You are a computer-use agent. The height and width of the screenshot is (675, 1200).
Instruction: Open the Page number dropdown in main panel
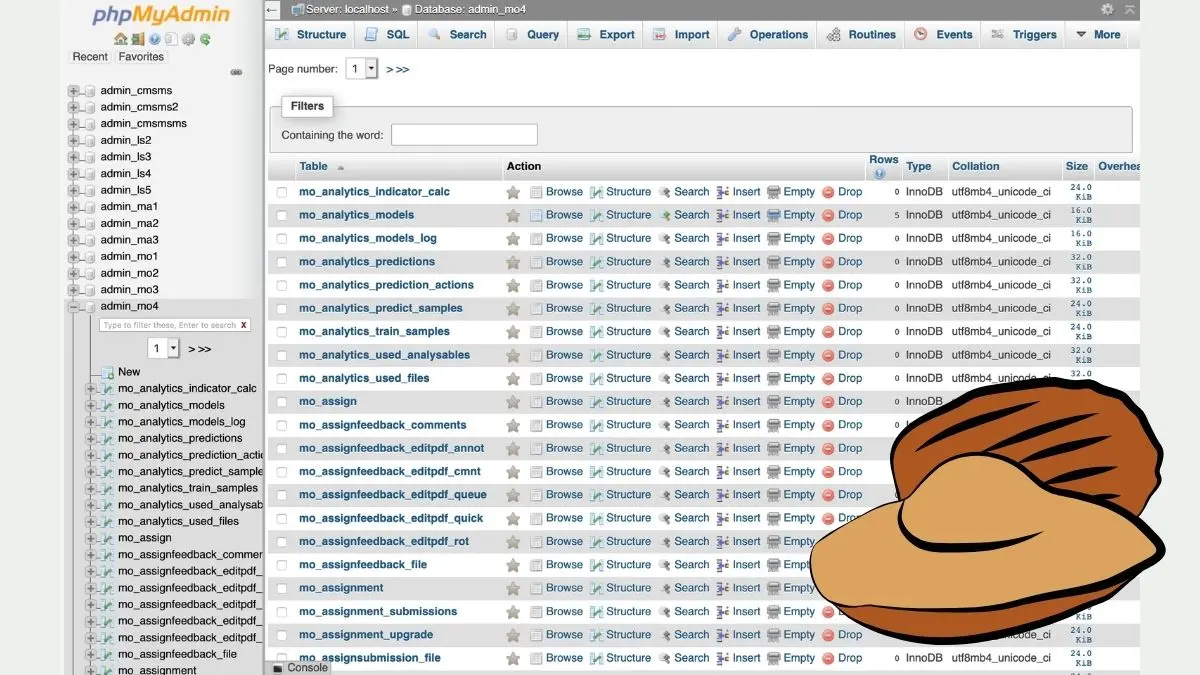pyautogui.click(x=362, y=69)
